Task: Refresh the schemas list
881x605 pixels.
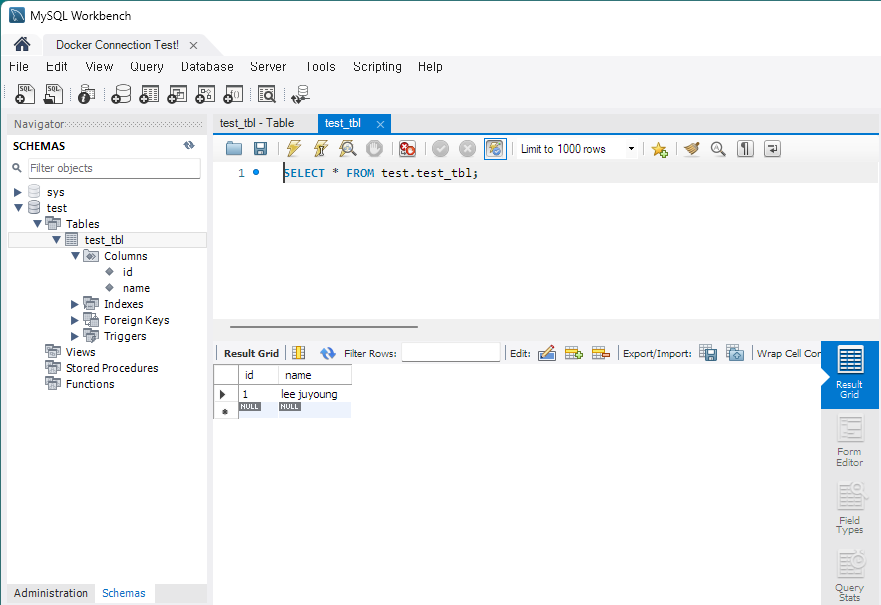Action: 189,145
